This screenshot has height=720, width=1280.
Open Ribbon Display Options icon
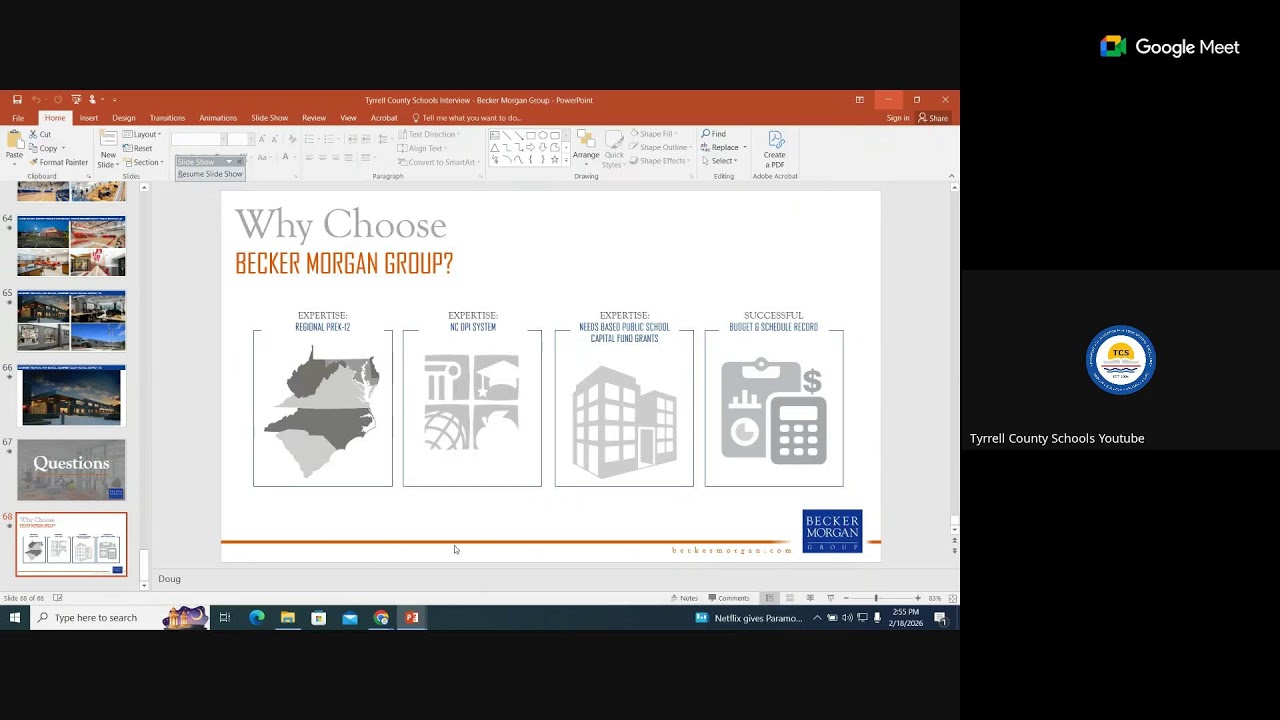(859, 100)
